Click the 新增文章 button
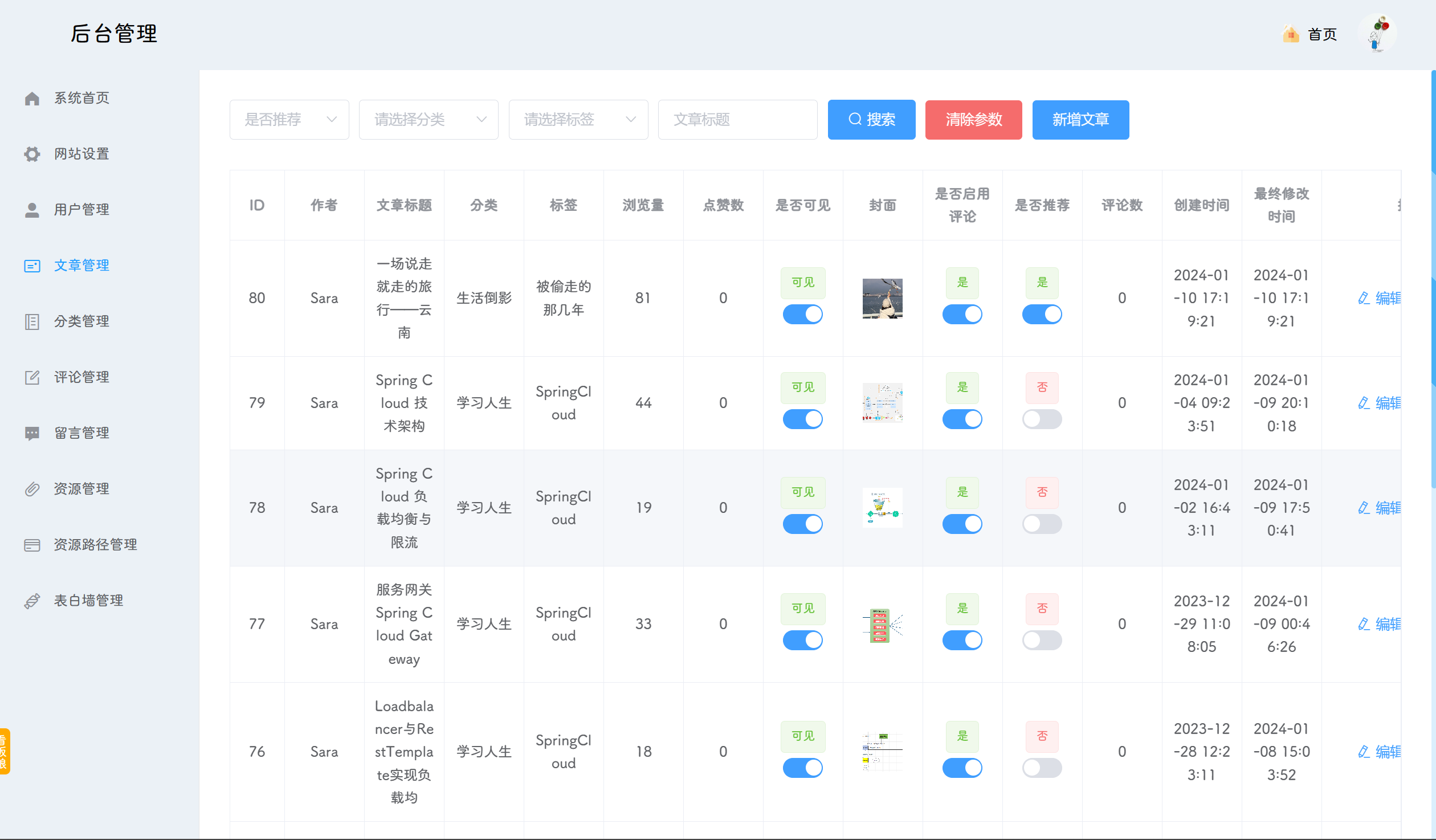Screen dimensions: 1436x840 click(1080, 120)
